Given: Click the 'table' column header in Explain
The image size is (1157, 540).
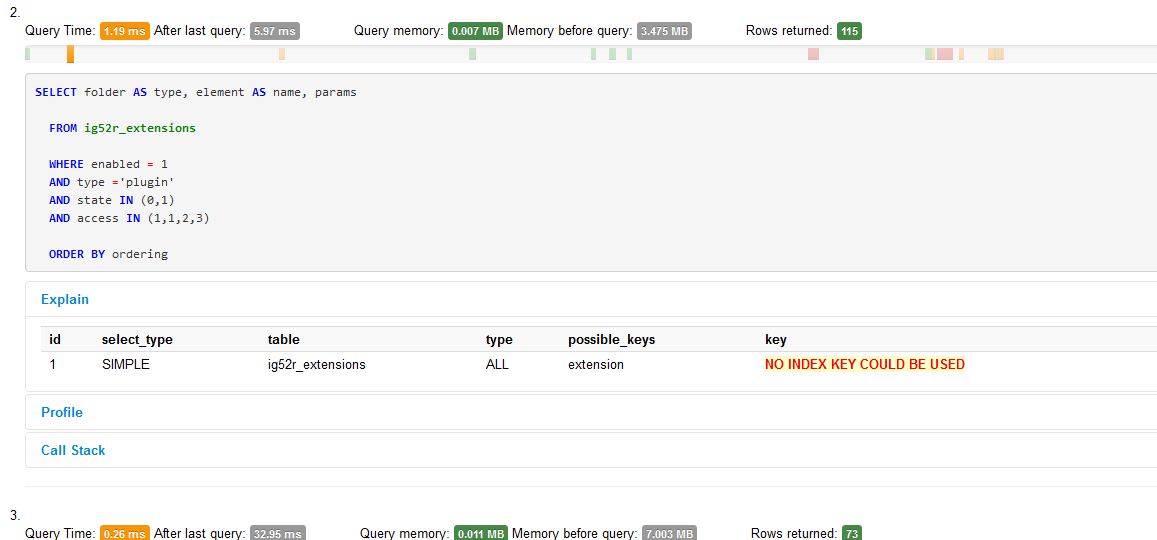Looking at the screenshot, I should coord(284,340).
